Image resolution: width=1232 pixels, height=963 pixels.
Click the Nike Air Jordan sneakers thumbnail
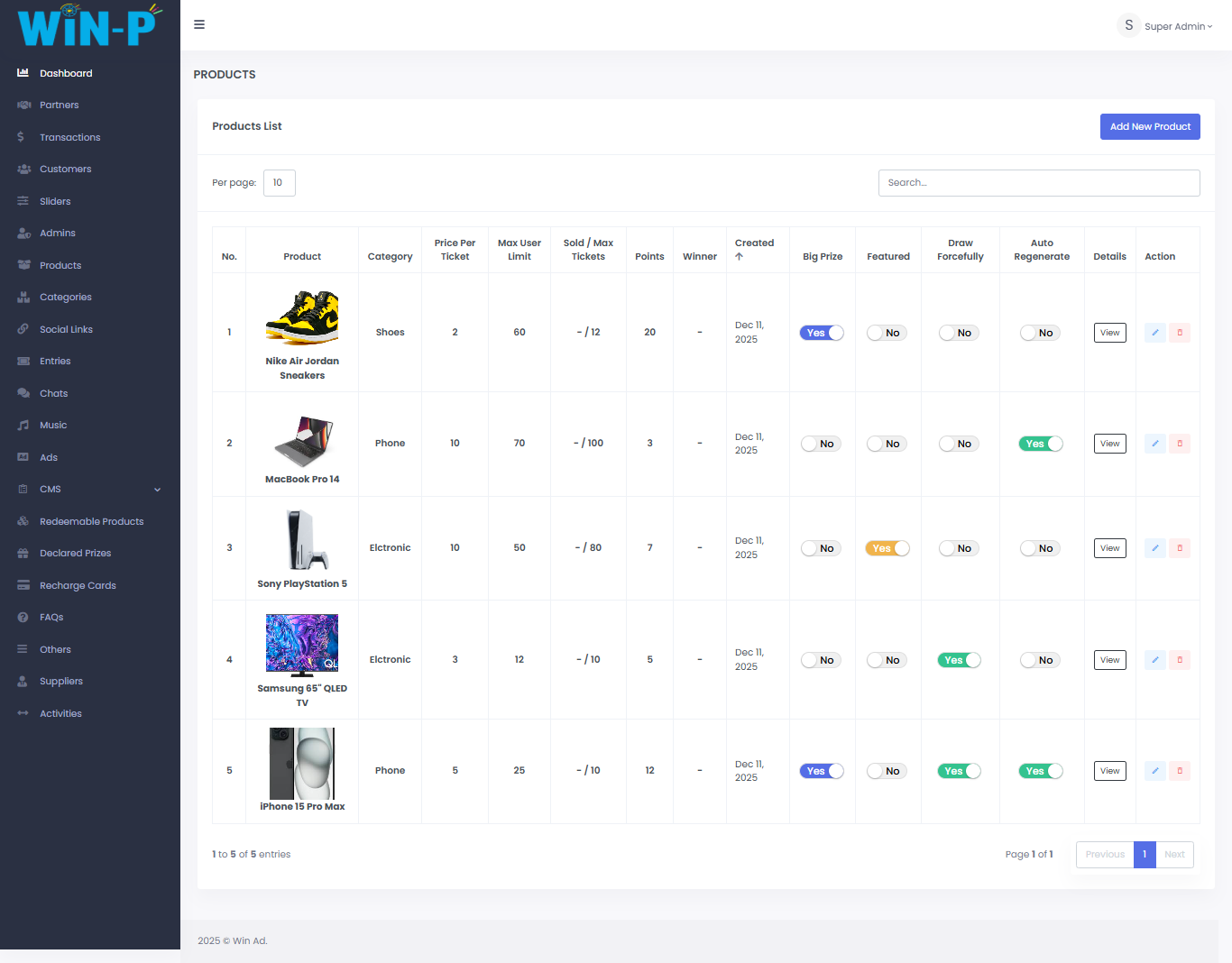302,317
